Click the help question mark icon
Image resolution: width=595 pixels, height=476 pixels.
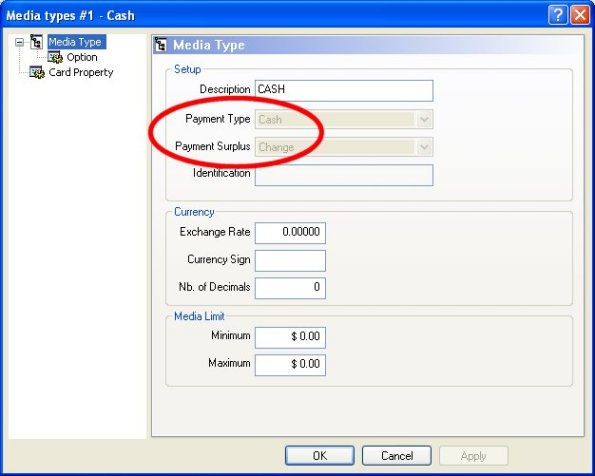[557, 15]
